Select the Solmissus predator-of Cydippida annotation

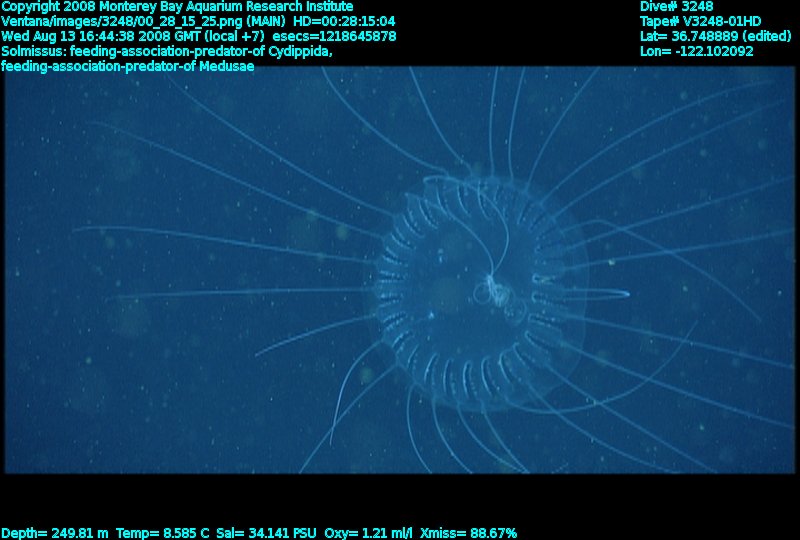click(167, 52)
